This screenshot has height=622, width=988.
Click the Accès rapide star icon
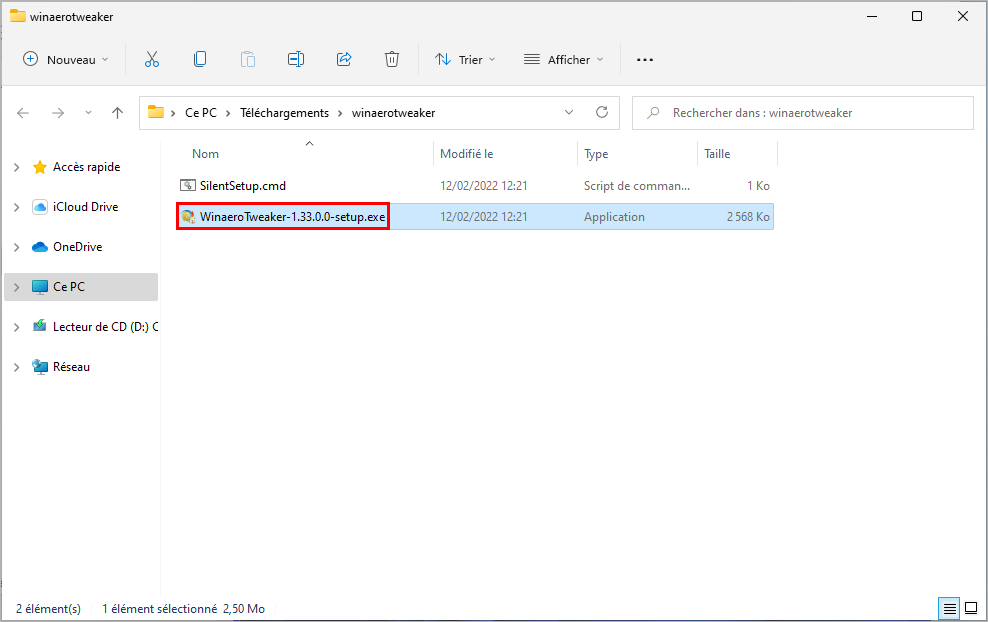coord(40,167)
